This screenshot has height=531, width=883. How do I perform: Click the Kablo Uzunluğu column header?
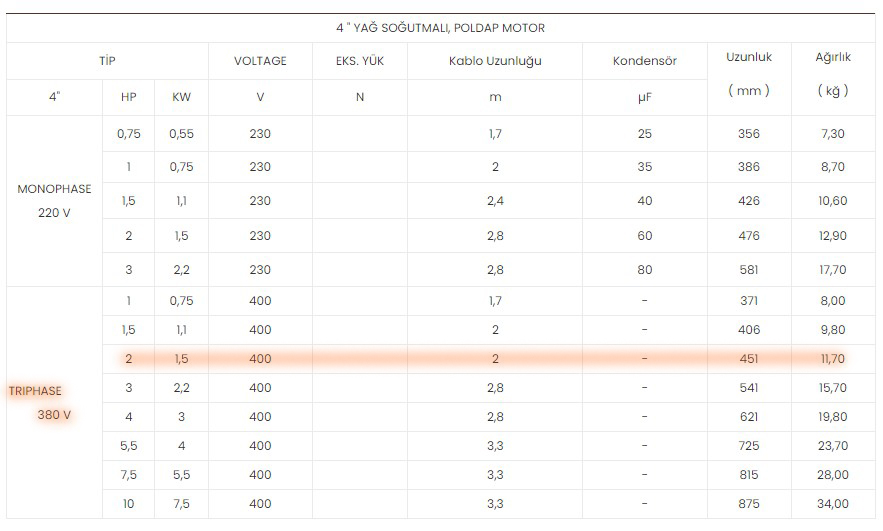point(495,61)
